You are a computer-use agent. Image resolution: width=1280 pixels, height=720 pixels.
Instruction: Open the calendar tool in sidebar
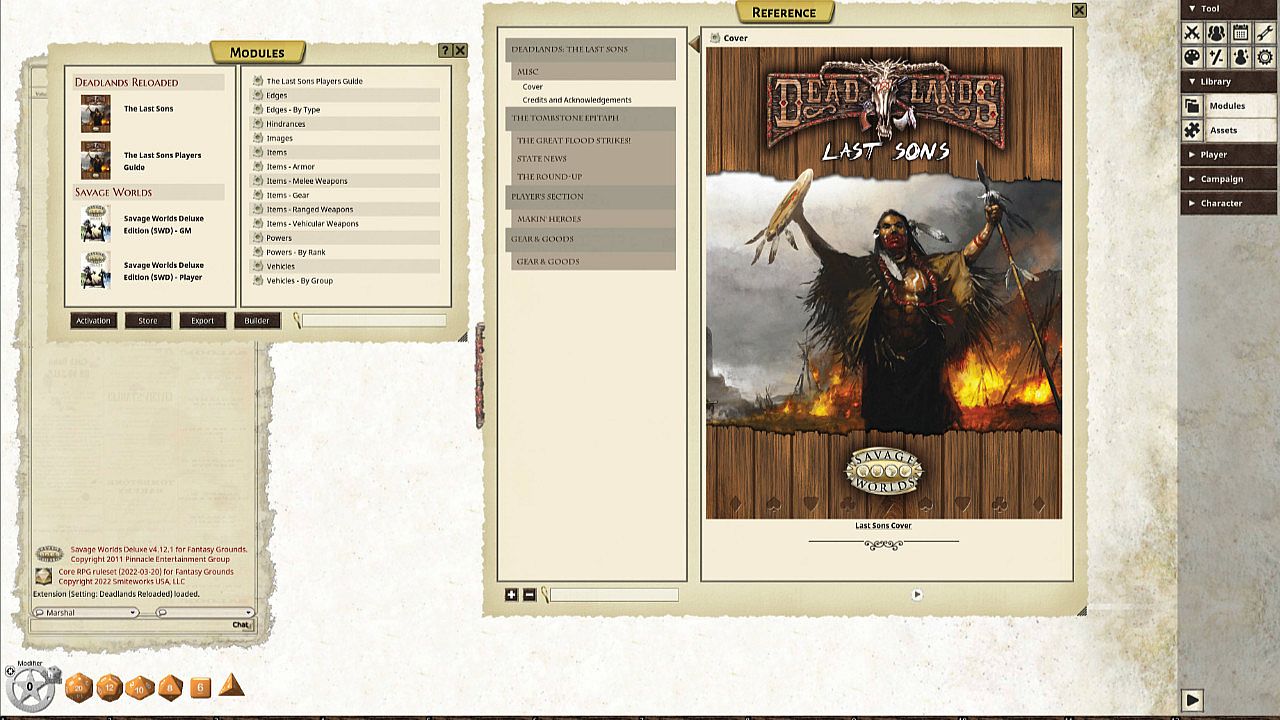point(1240,33)
